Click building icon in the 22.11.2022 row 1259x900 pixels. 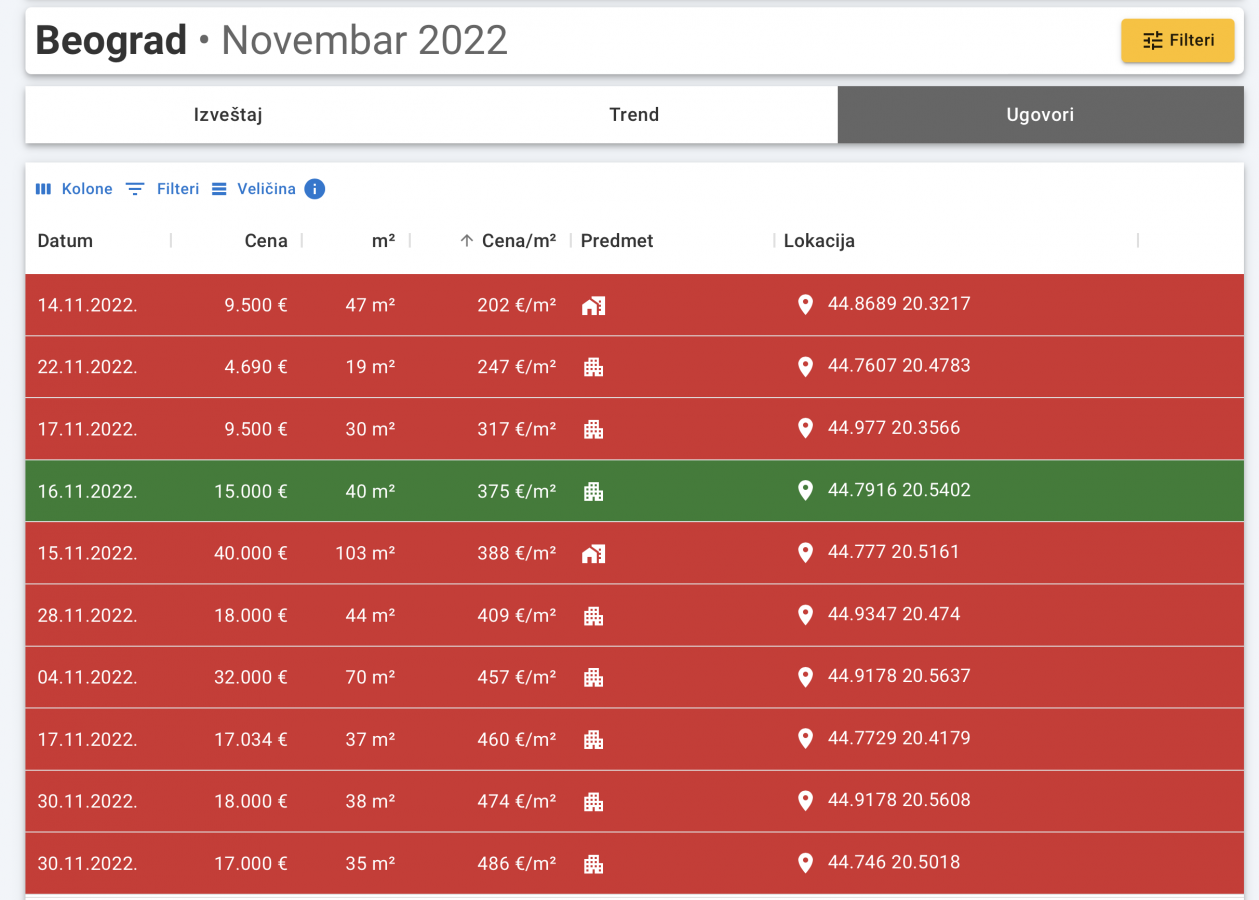(593, 368)
